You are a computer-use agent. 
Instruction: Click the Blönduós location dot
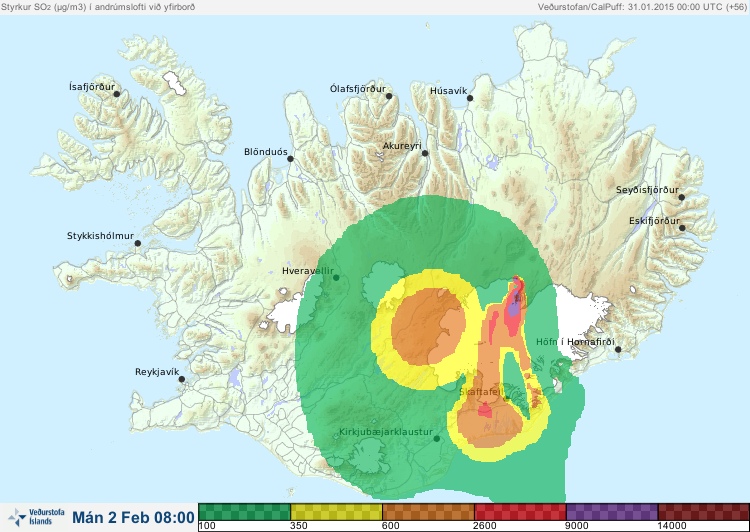tap(290, 158)
